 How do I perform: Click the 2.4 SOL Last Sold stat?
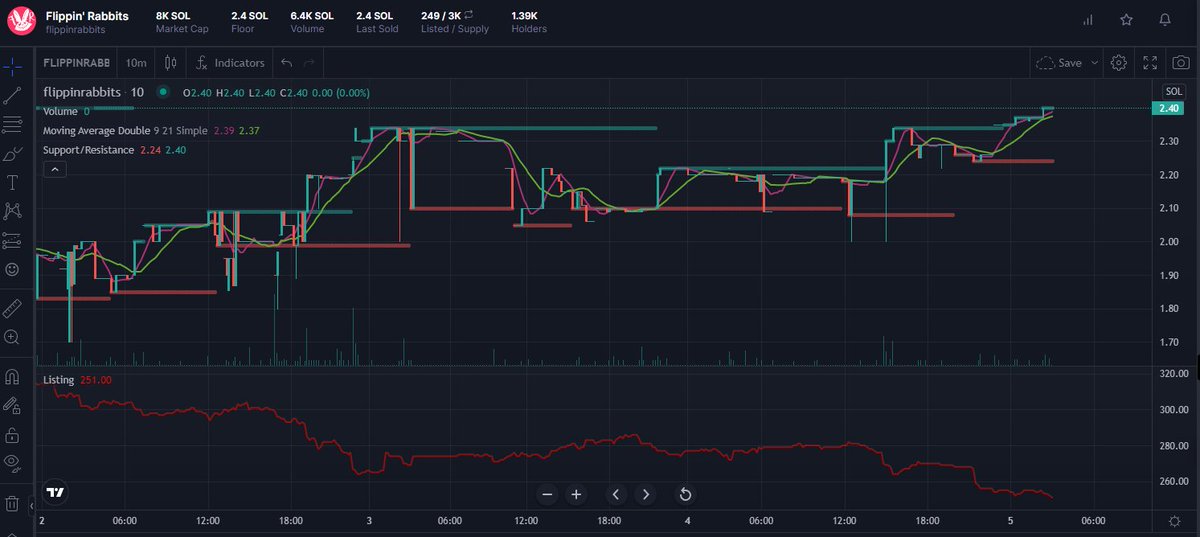[x=378, y=22]
